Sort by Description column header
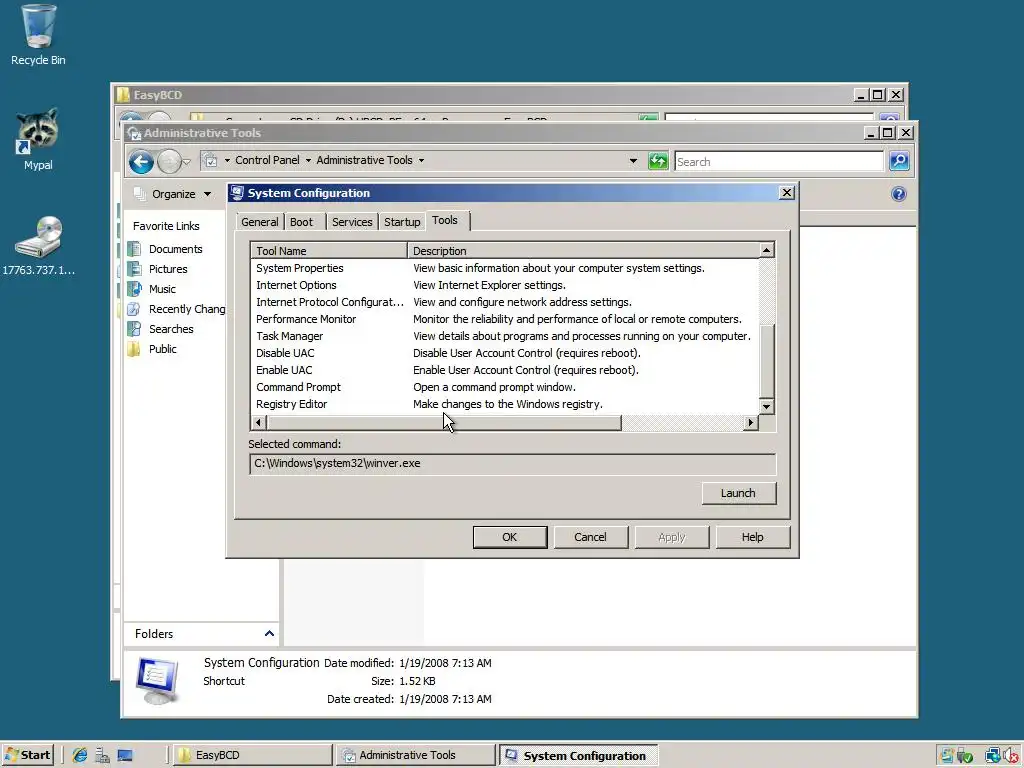 pos(583,251)
